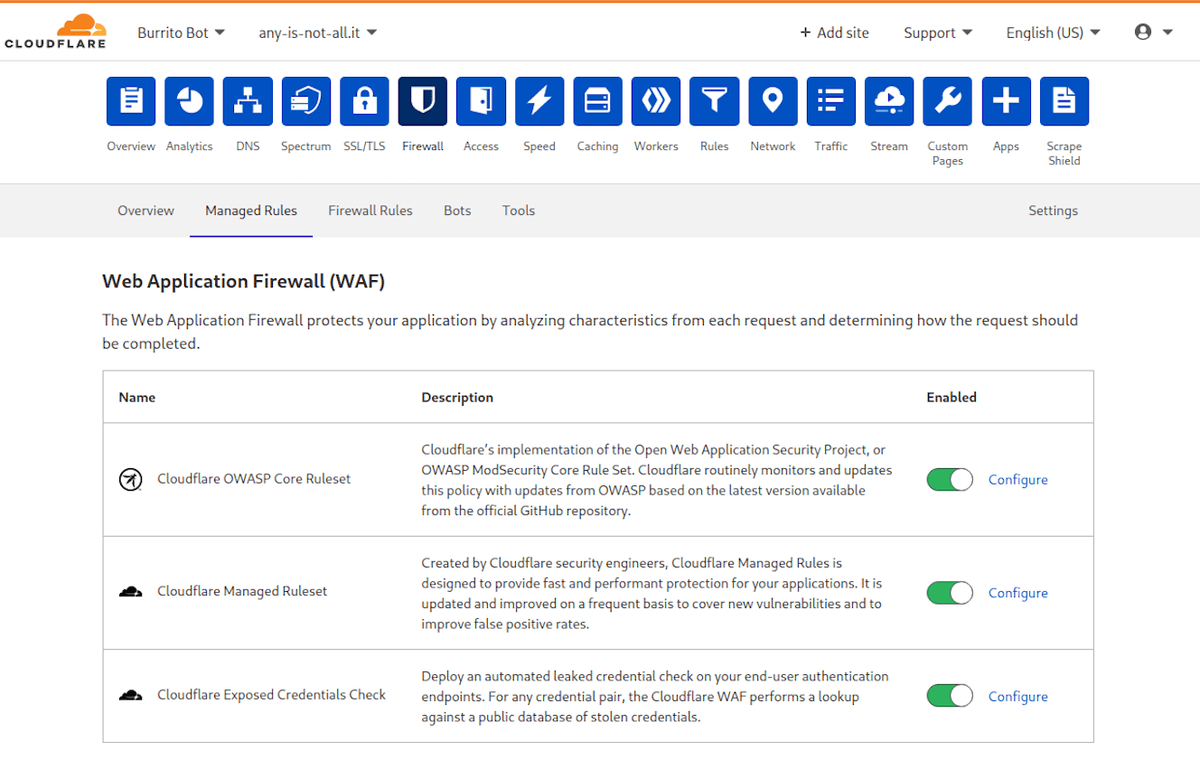The width and height of the screenshot is (1200, 770).
Task: Open the Apps plus icon
Action: pos(1006,101)
